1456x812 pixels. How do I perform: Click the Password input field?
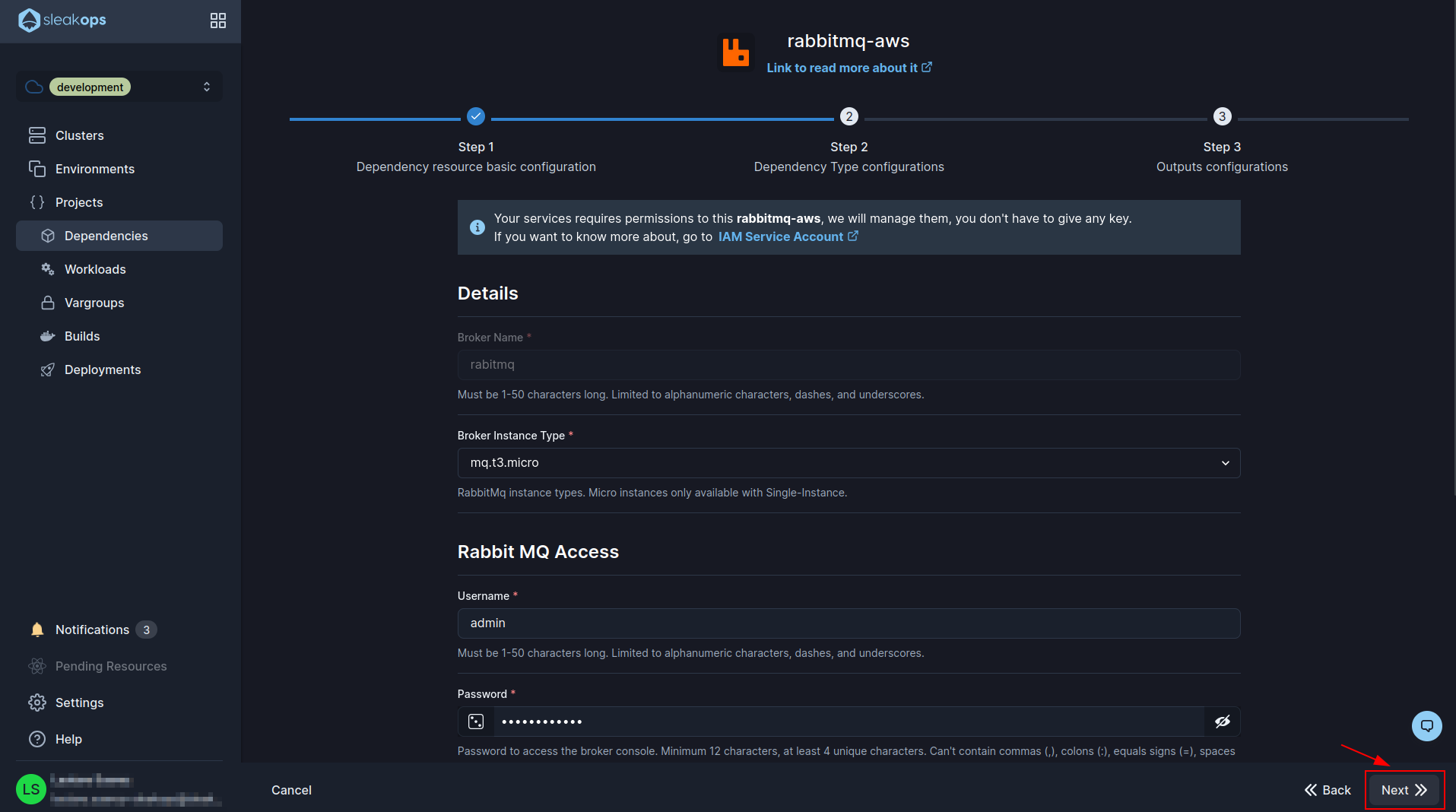[x=849, y=722]
